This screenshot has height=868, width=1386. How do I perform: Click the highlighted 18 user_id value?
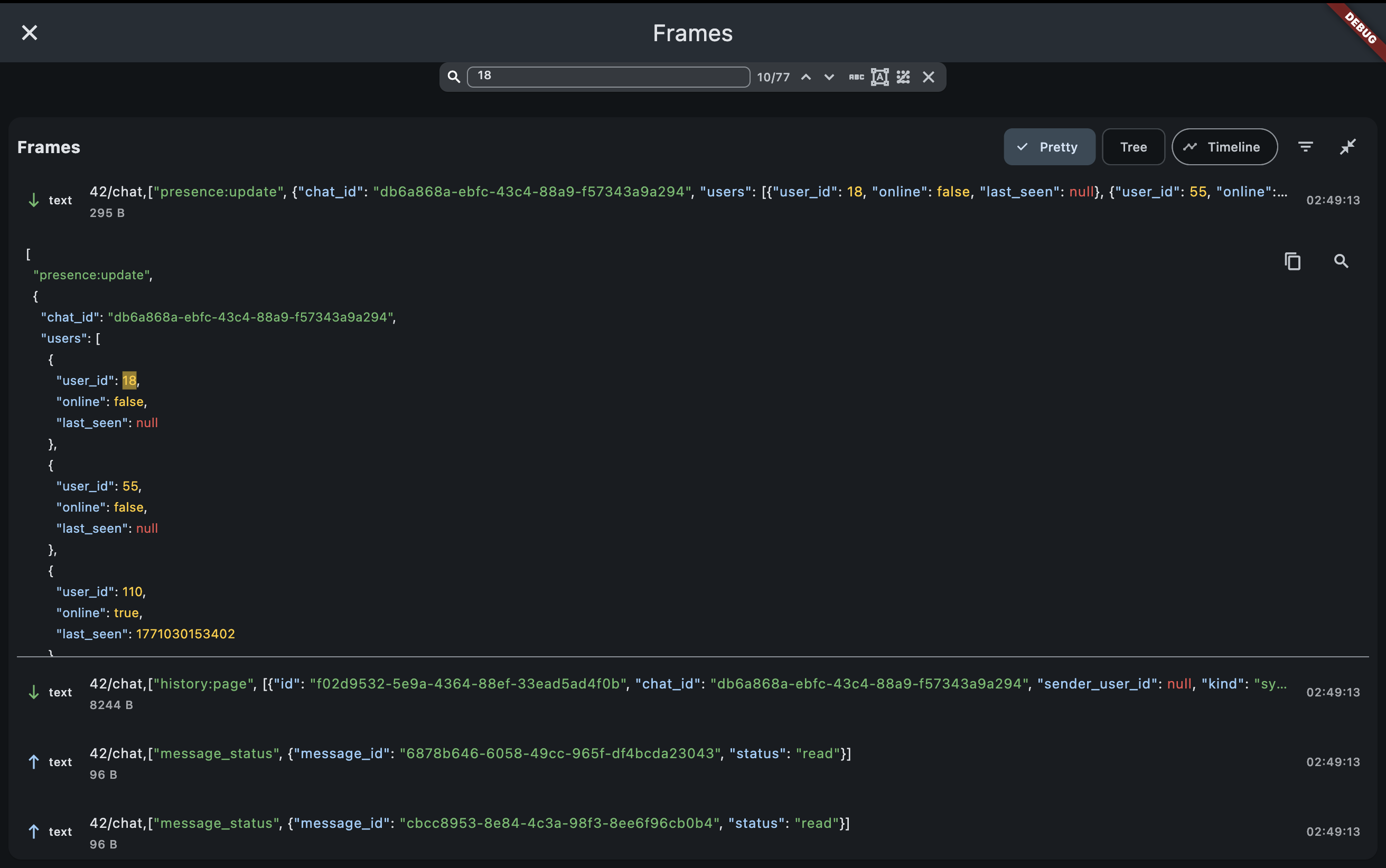[129, 380]
